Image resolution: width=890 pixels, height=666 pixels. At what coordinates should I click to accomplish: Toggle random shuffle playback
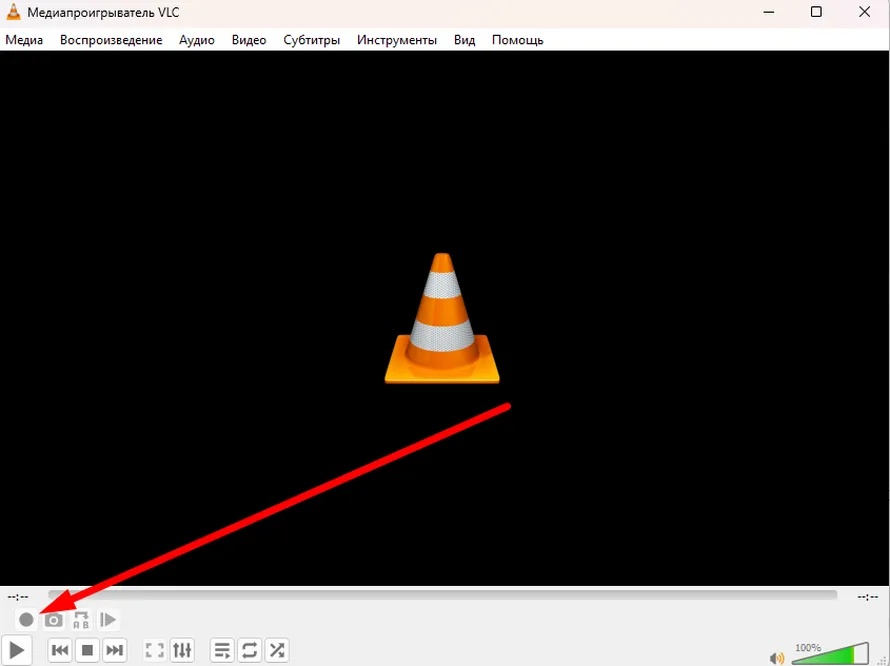click(x=277, y=650)
